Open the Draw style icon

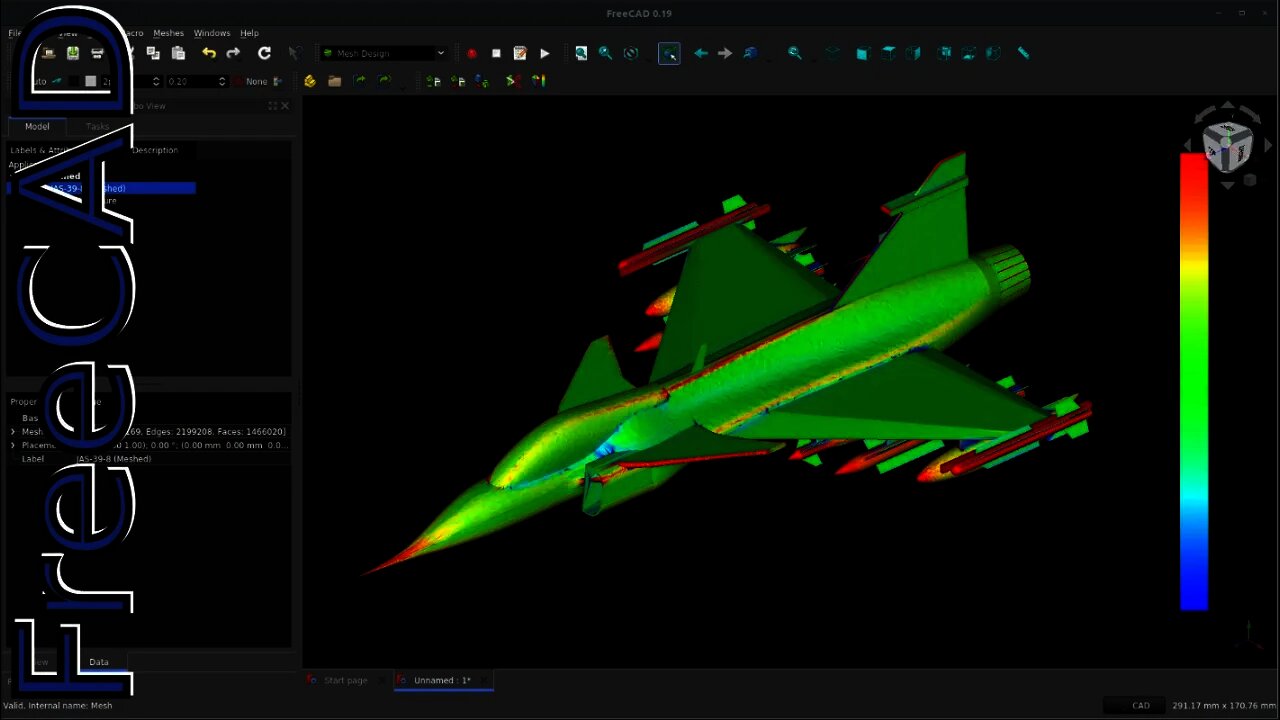point(631,53)
